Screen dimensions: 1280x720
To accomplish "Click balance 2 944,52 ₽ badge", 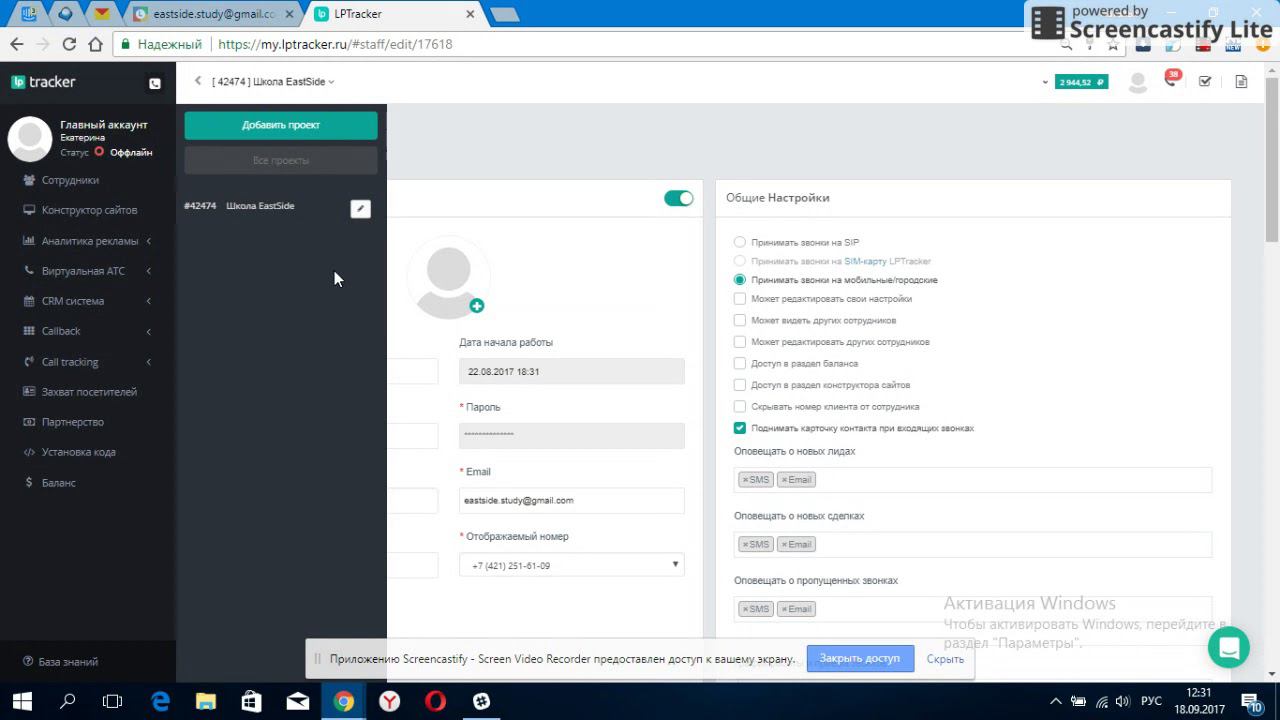I will pyautogui.click(x=1081, y=82).
